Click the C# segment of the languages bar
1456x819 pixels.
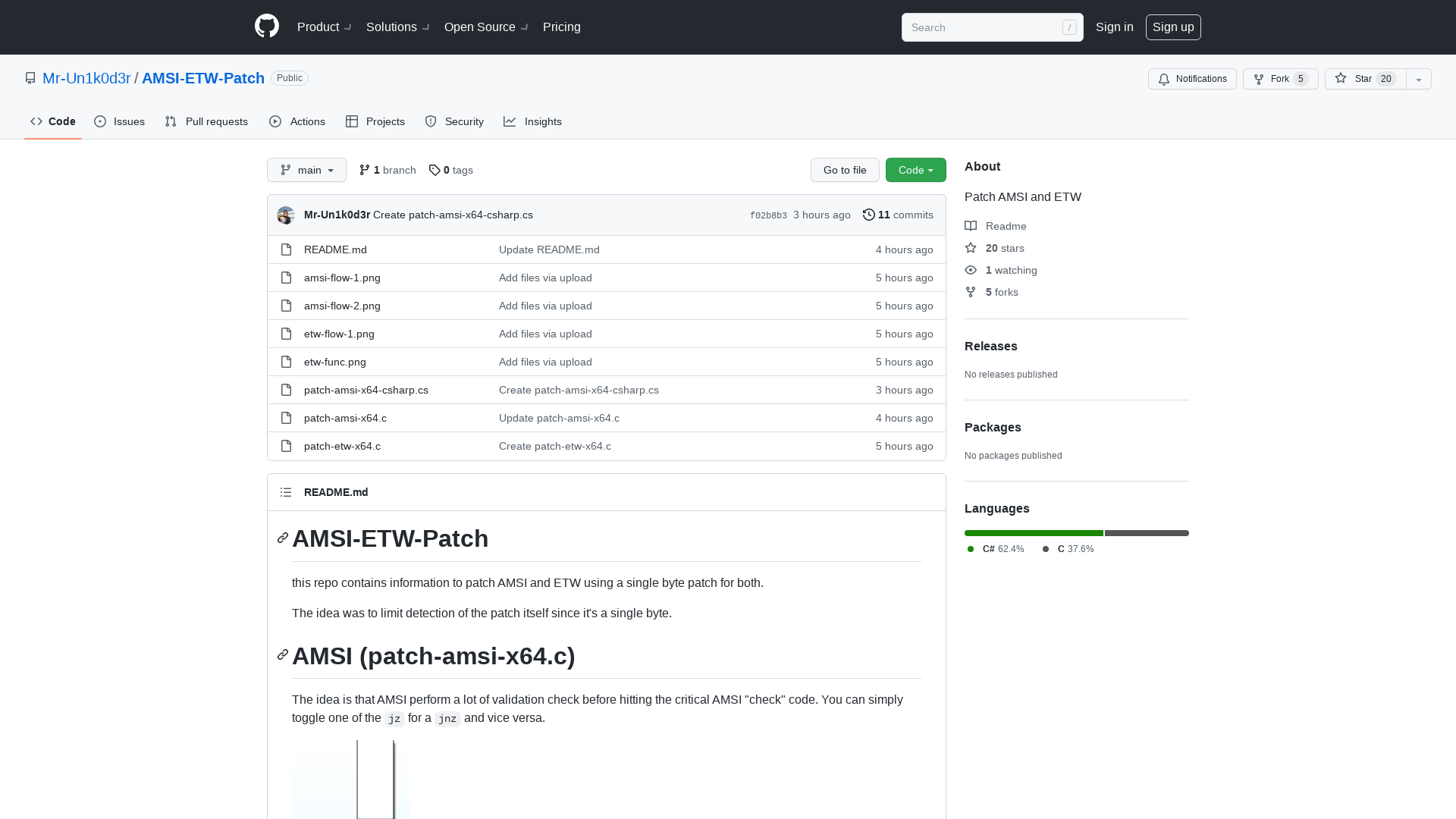point(1033,533)
